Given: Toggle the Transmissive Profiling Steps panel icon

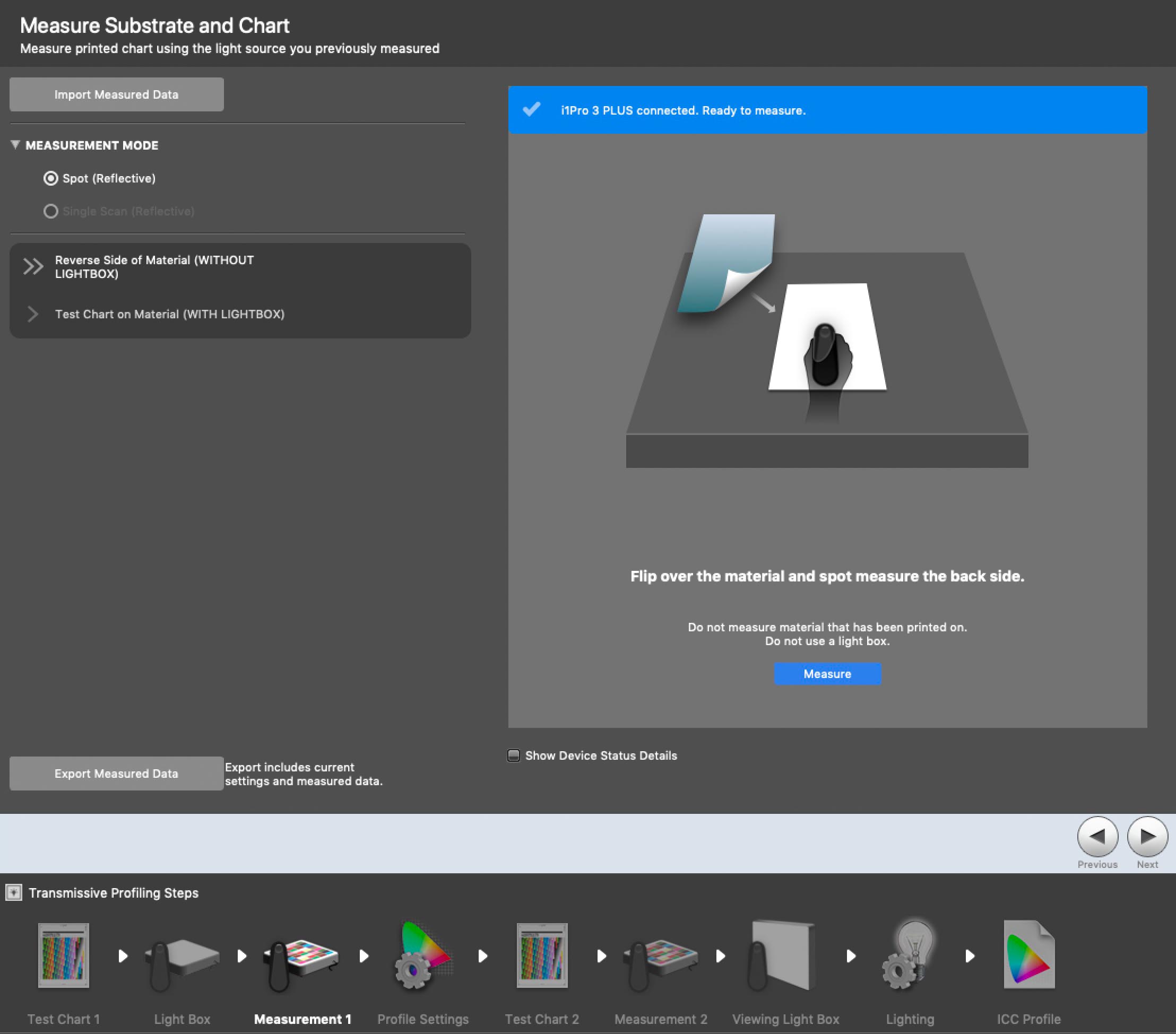Looking at the screenshot, I should click(x=14, y=892).
